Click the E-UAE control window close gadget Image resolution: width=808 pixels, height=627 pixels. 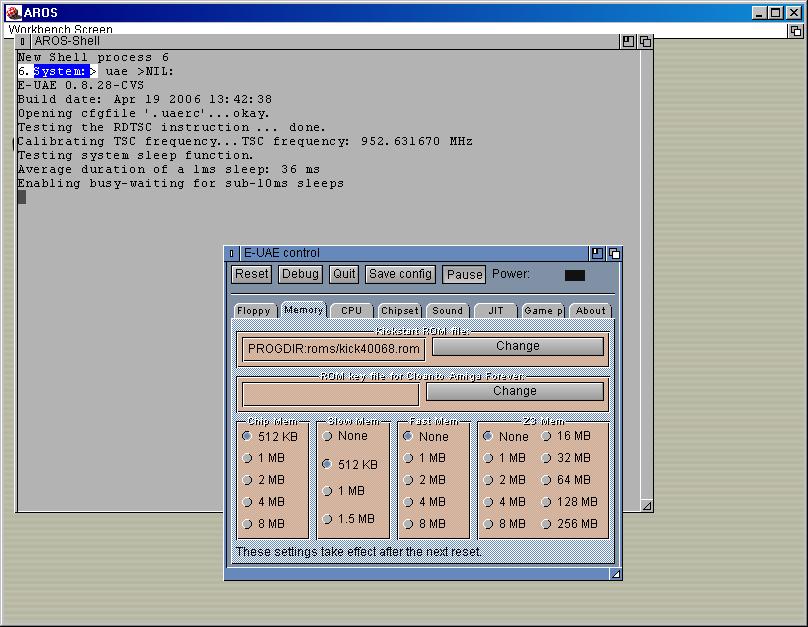[231, 253]
